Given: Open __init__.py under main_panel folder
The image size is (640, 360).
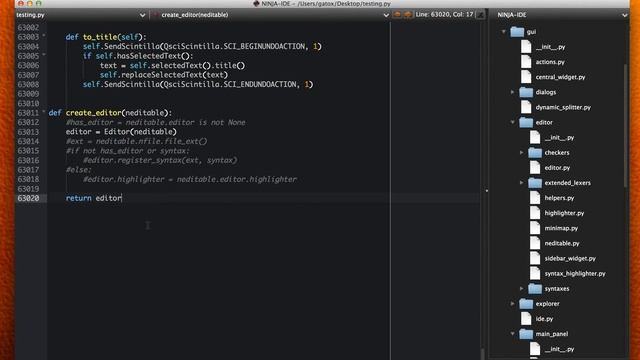Looking at the screenshot, I should (x=559, y=349).
